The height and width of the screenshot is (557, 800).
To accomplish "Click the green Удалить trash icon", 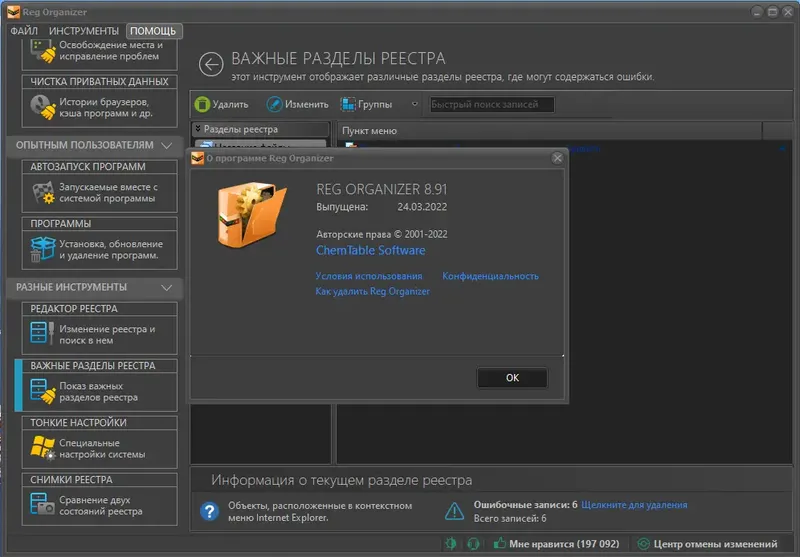I will [202, 104].
